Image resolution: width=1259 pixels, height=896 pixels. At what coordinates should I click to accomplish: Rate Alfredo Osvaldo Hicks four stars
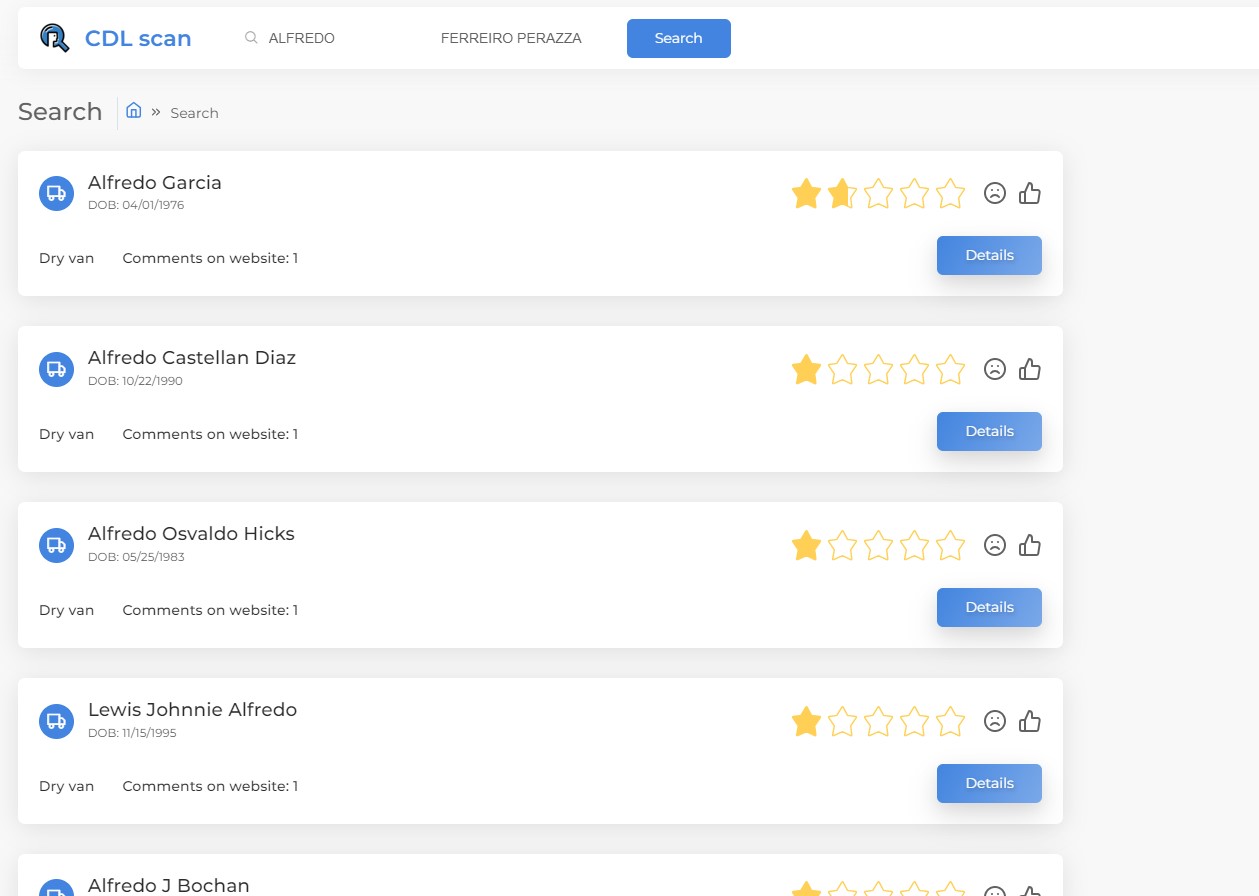915,546
